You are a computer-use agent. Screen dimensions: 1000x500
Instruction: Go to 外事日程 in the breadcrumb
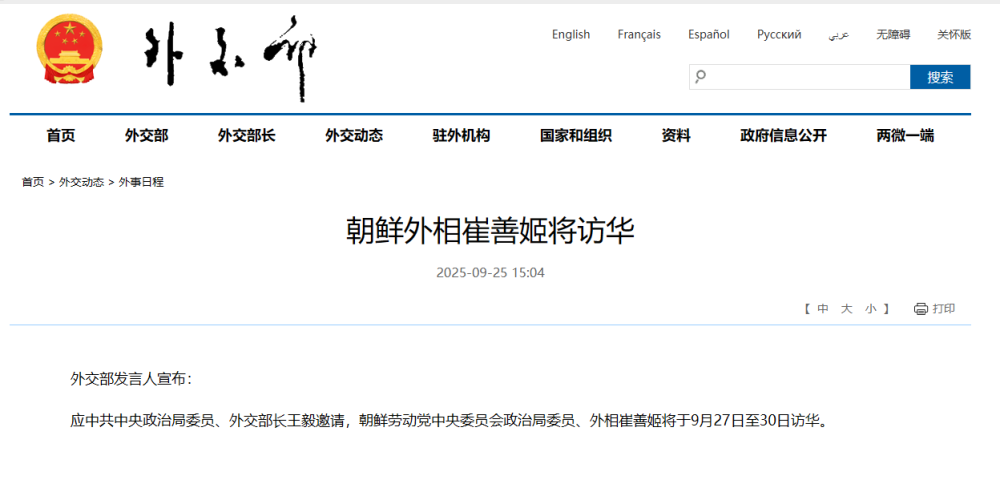coord(141,182)
